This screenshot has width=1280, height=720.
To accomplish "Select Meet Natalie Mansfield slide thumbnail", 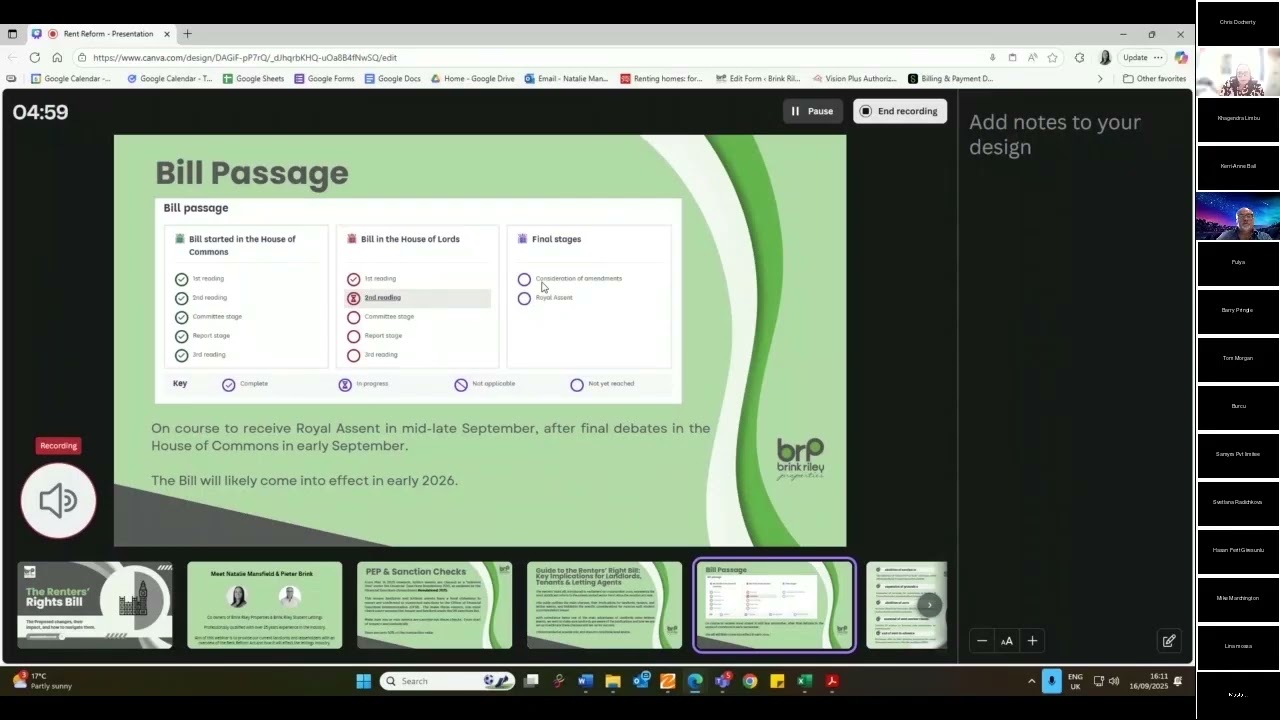I will coord(265,605).
